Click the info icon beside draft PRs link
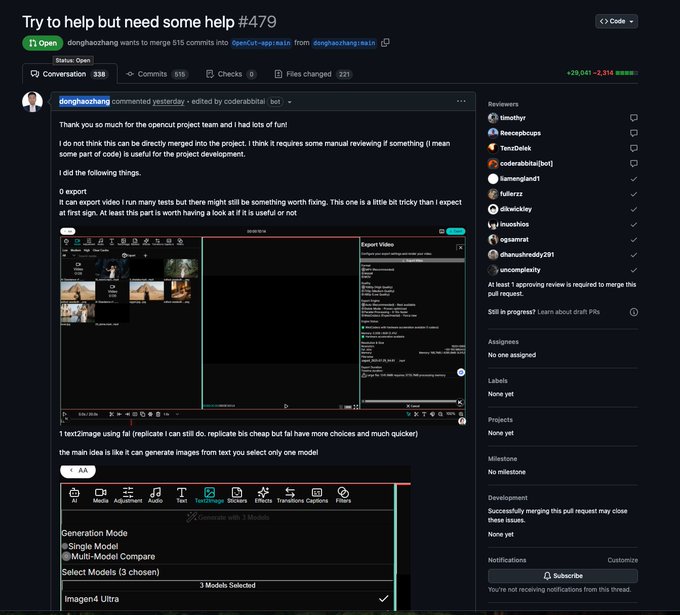Image resolution: width=680 pixels, height=615 pixels. 633,312
